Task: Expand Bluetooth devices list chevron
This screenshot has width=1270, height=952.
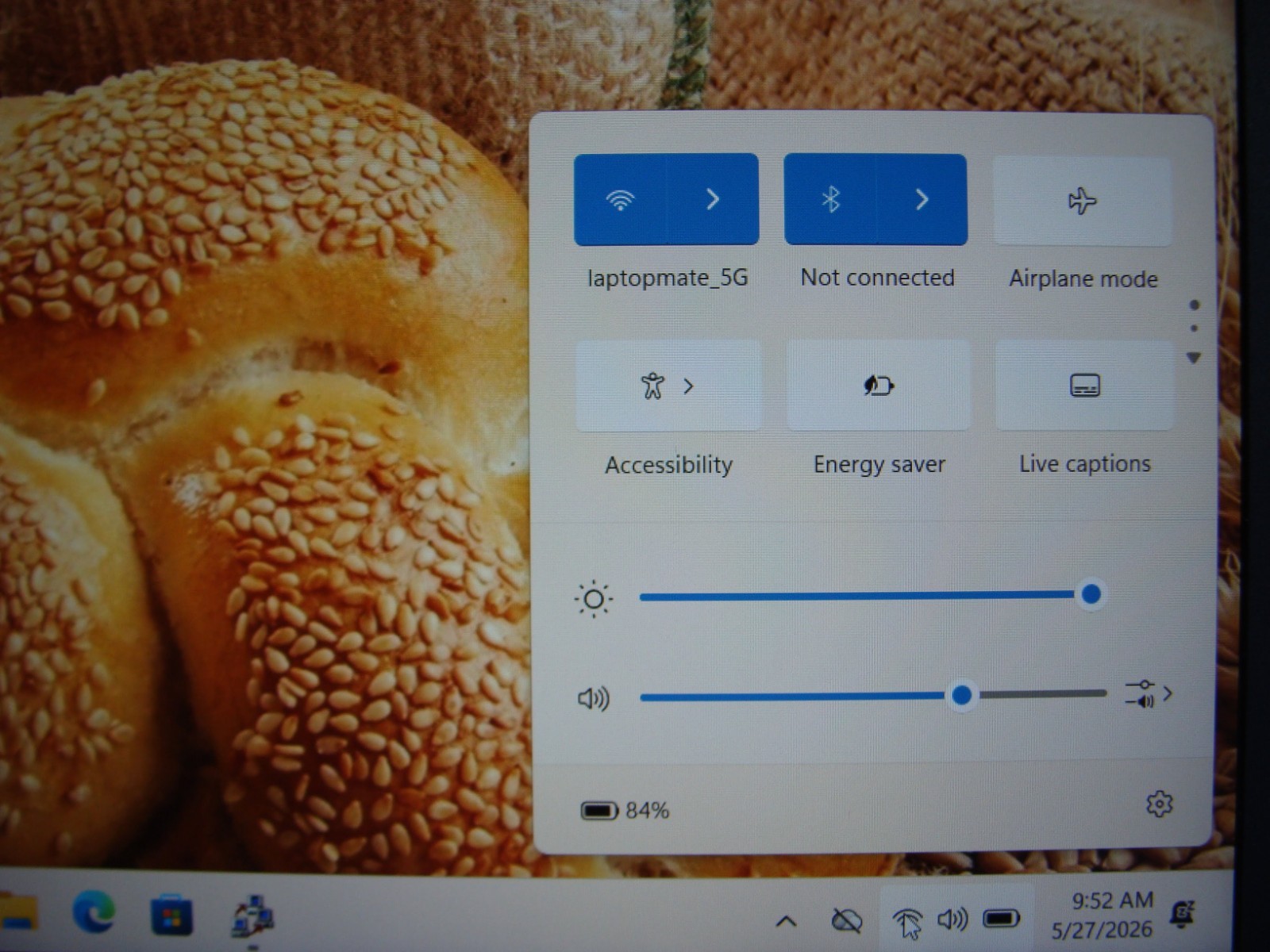Action: tap(922, 200)
